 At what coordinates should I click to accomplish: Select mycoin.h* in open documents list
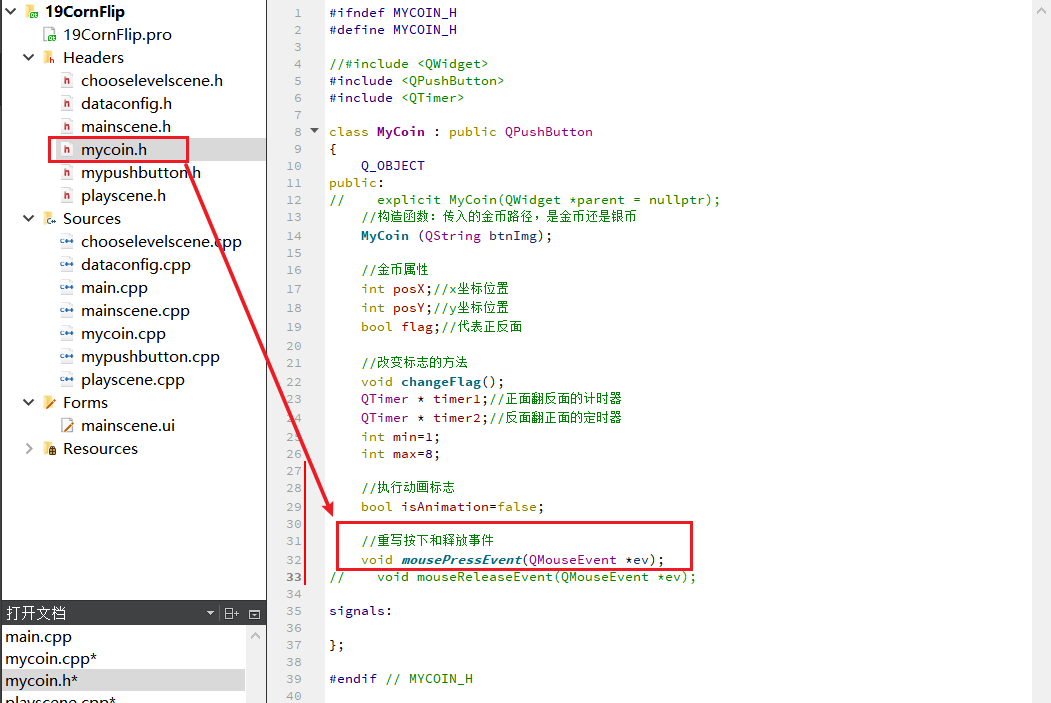click(42, 681)
